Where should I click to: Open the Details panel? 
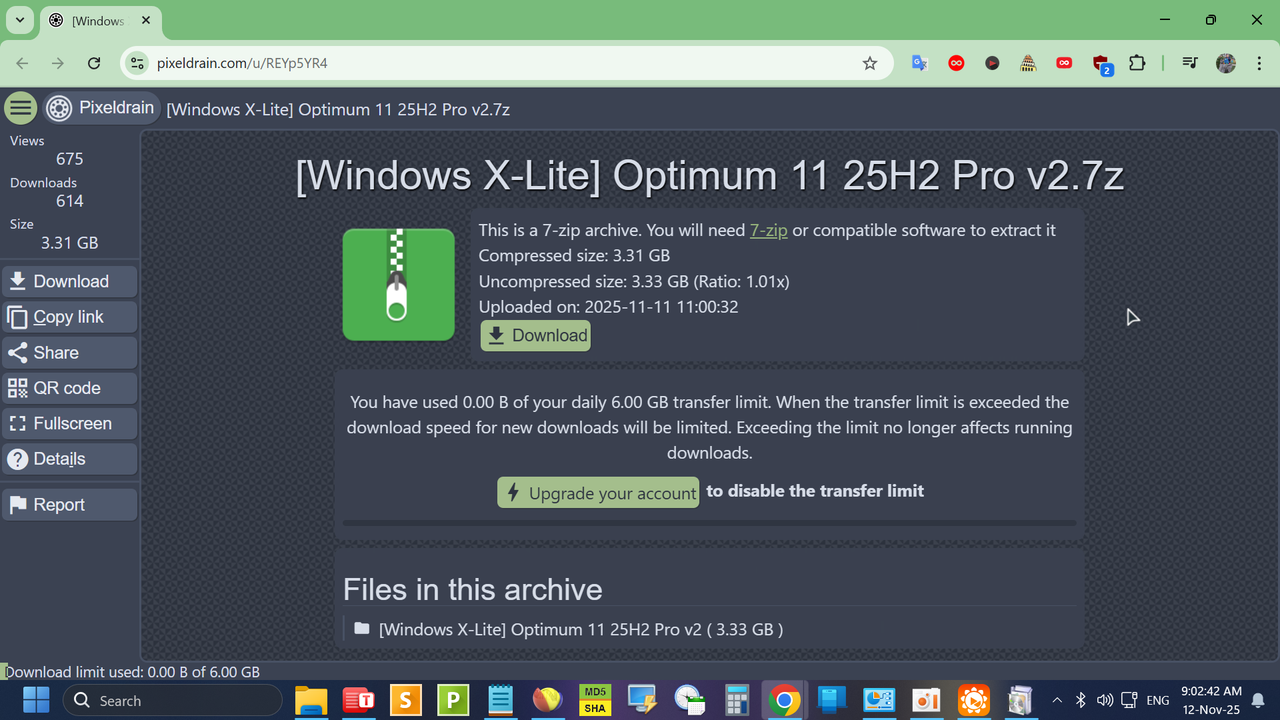pos(69,458)
